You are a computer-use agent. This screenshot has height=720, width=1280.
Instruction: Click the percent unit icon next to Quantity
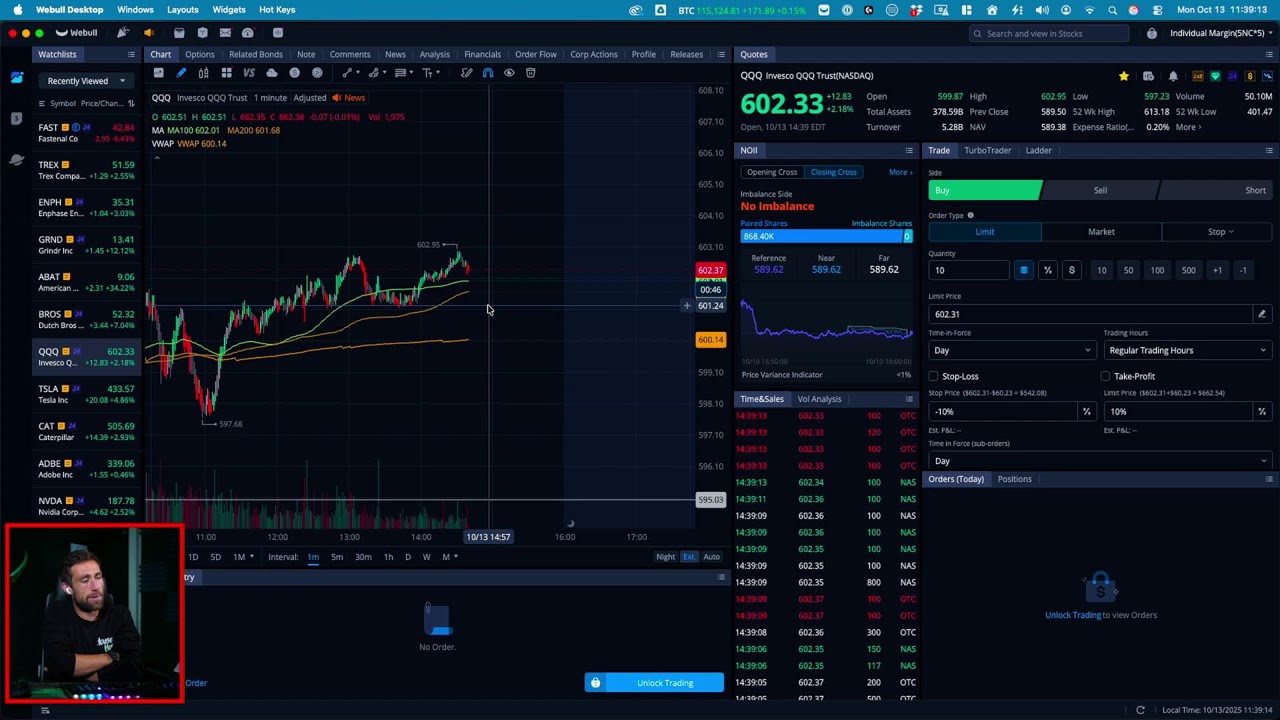[x=1047, y=270]
